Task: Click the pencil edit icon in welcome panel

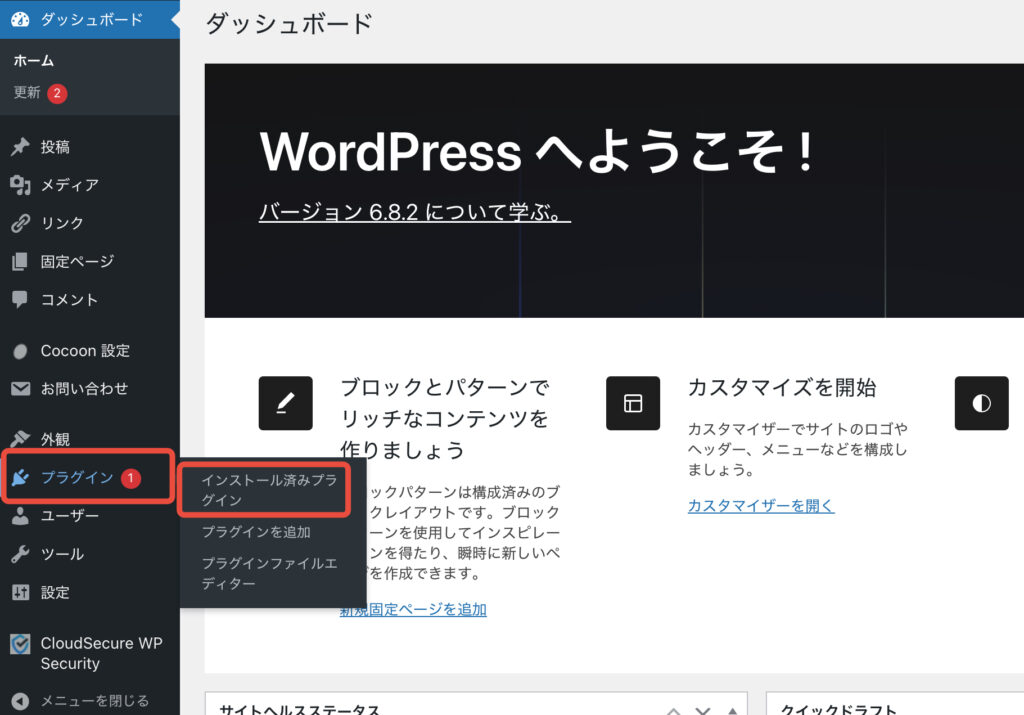Action: point(285,403)
